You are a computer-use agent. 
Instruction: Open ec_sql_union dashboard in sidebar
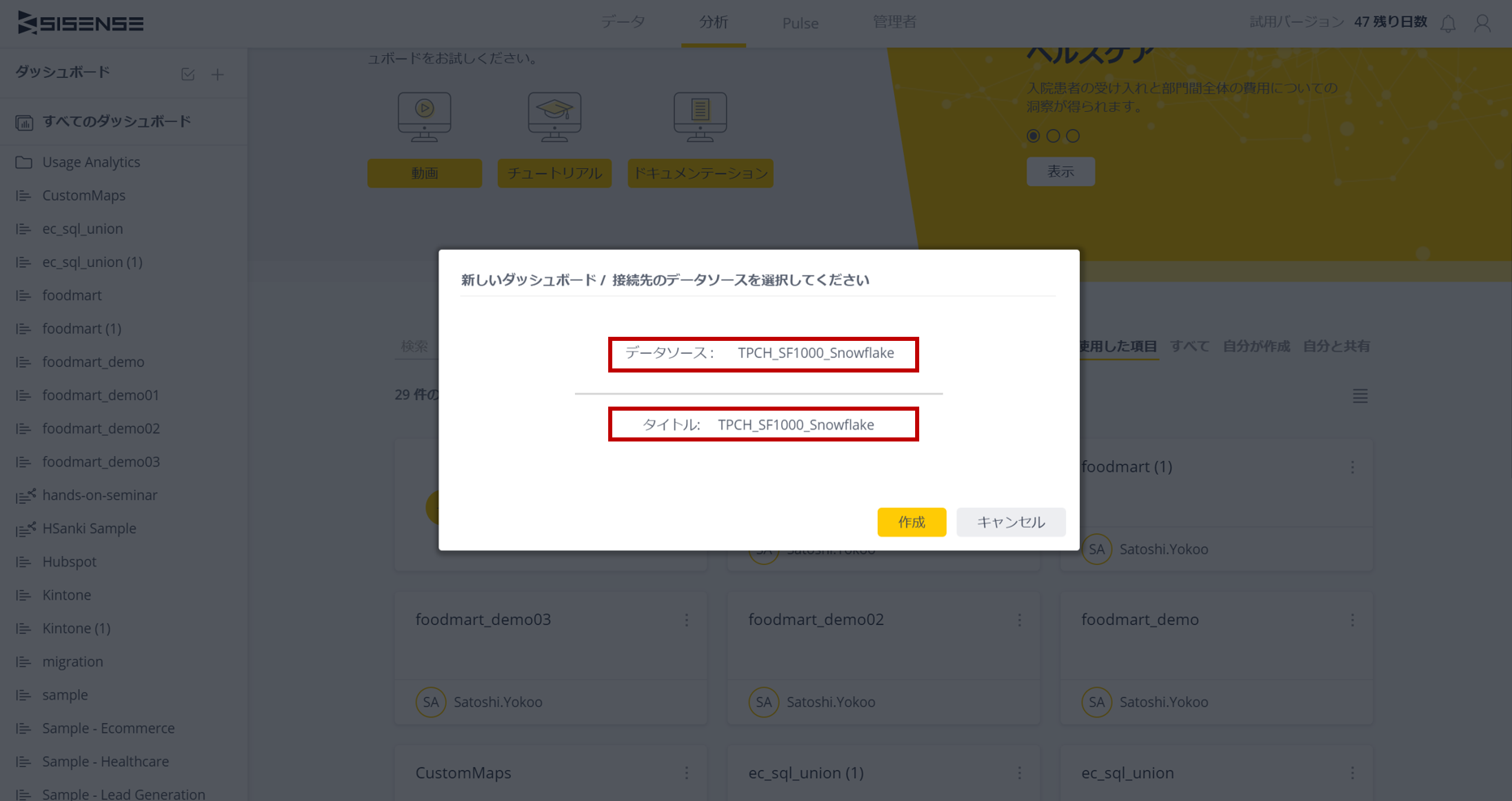83,229
